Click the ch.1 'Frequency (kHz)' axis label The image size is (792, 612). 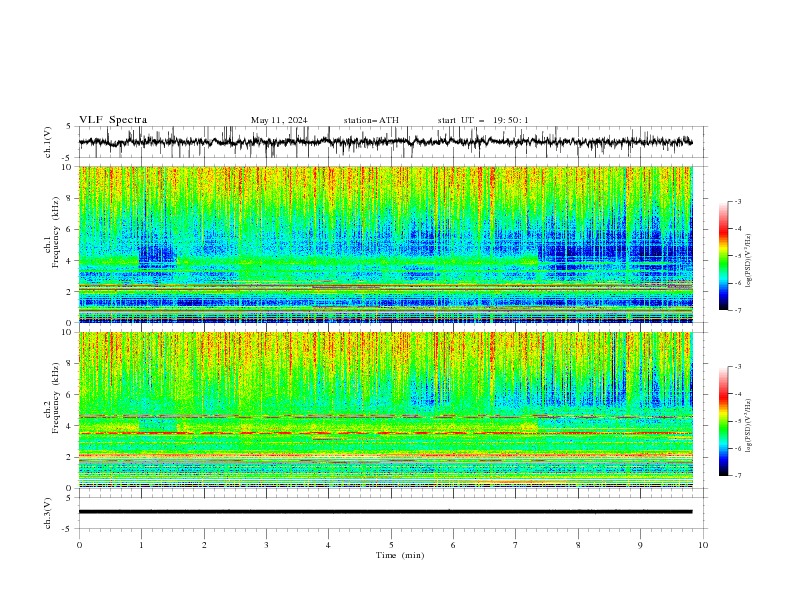coord(55,232)
